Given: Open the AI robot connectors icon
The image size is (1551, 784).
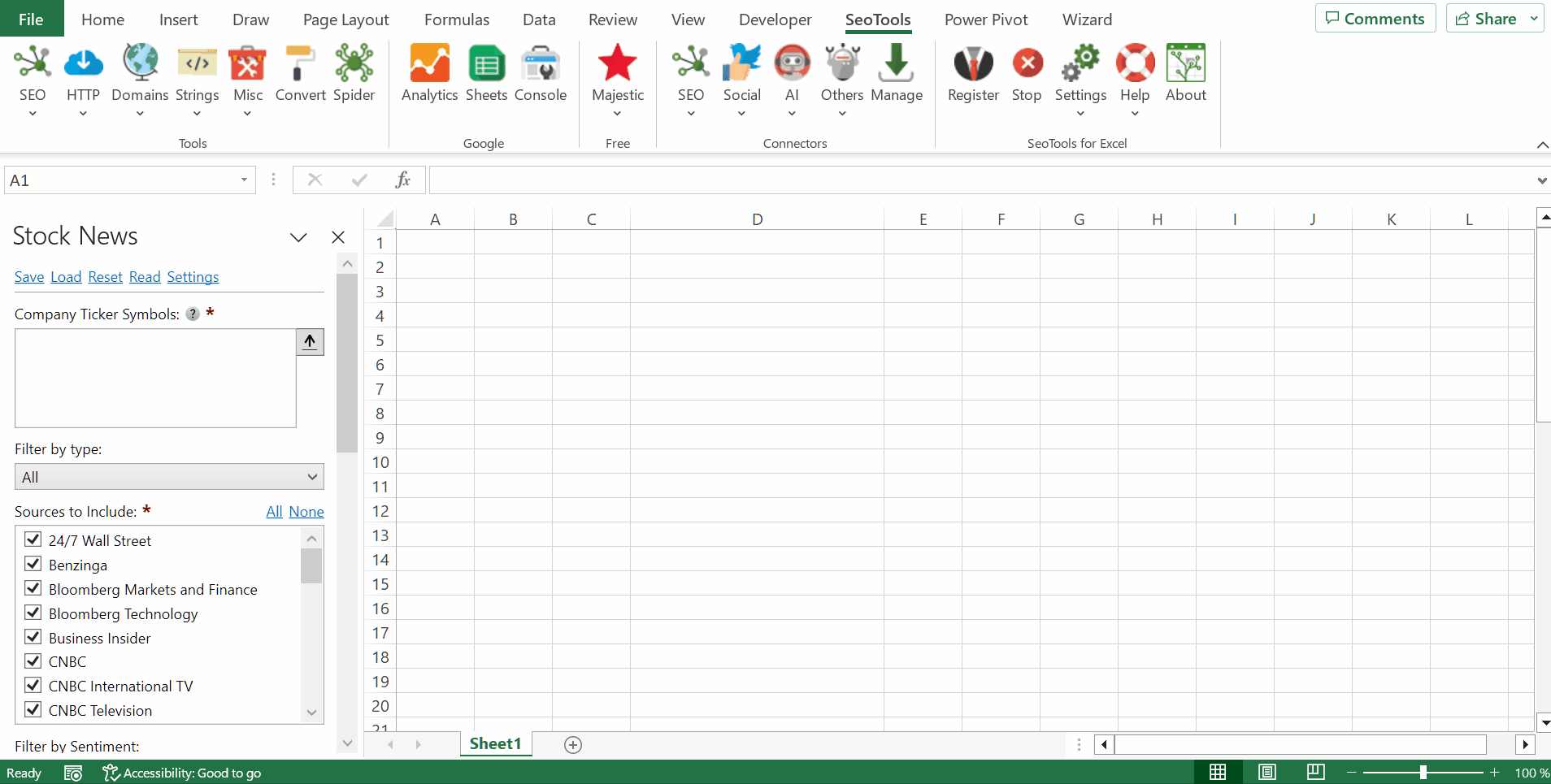Looking at the screenshot, I should 792,63.
